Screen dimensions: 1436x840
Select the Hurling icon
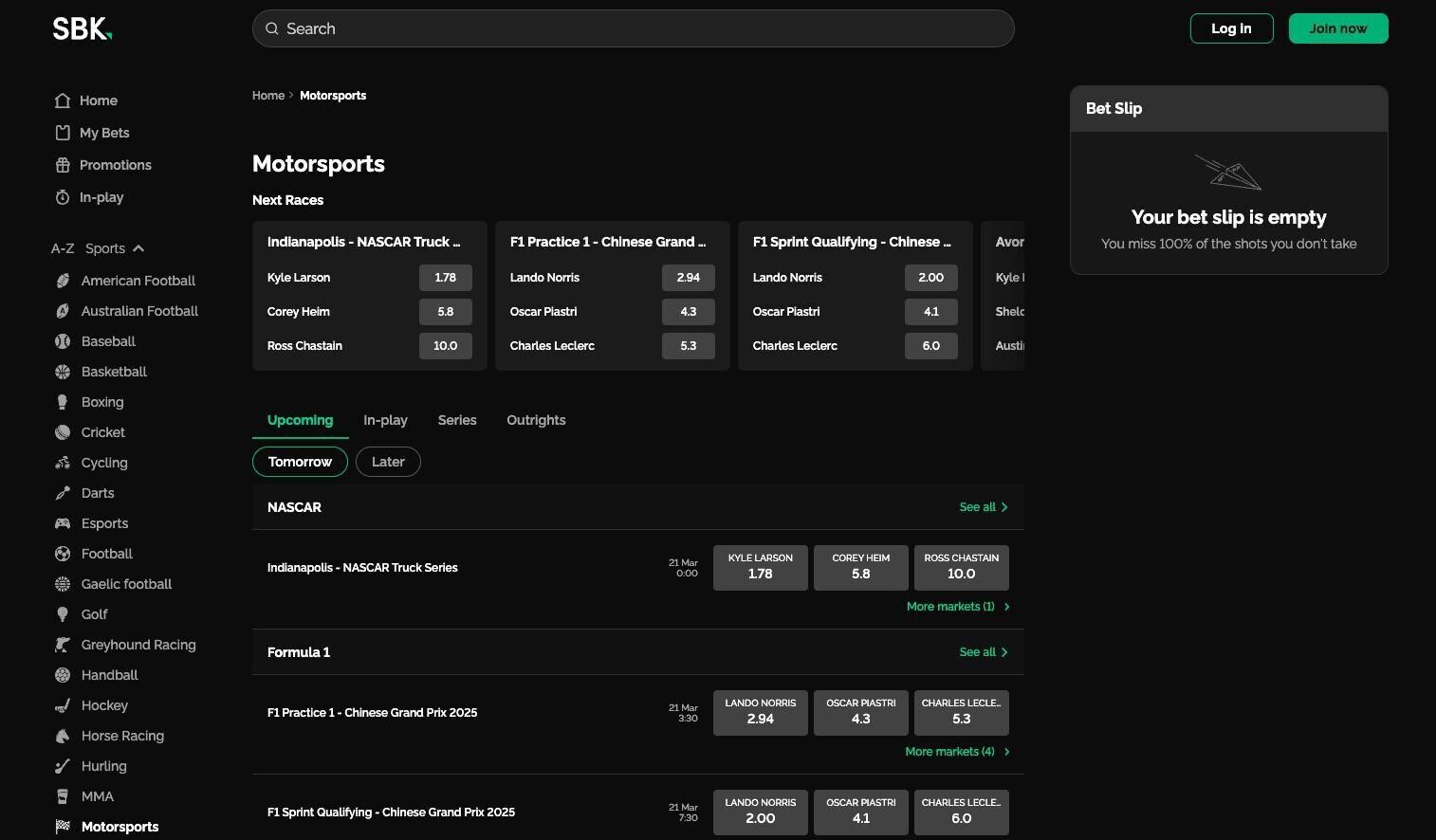click(63, 766)
